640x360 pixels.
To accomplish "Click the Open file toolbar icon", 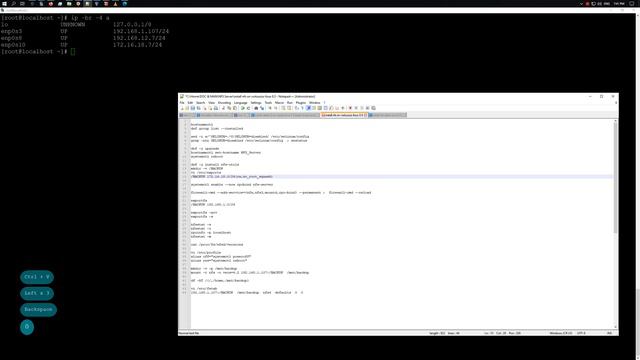I will pos(187,108).
